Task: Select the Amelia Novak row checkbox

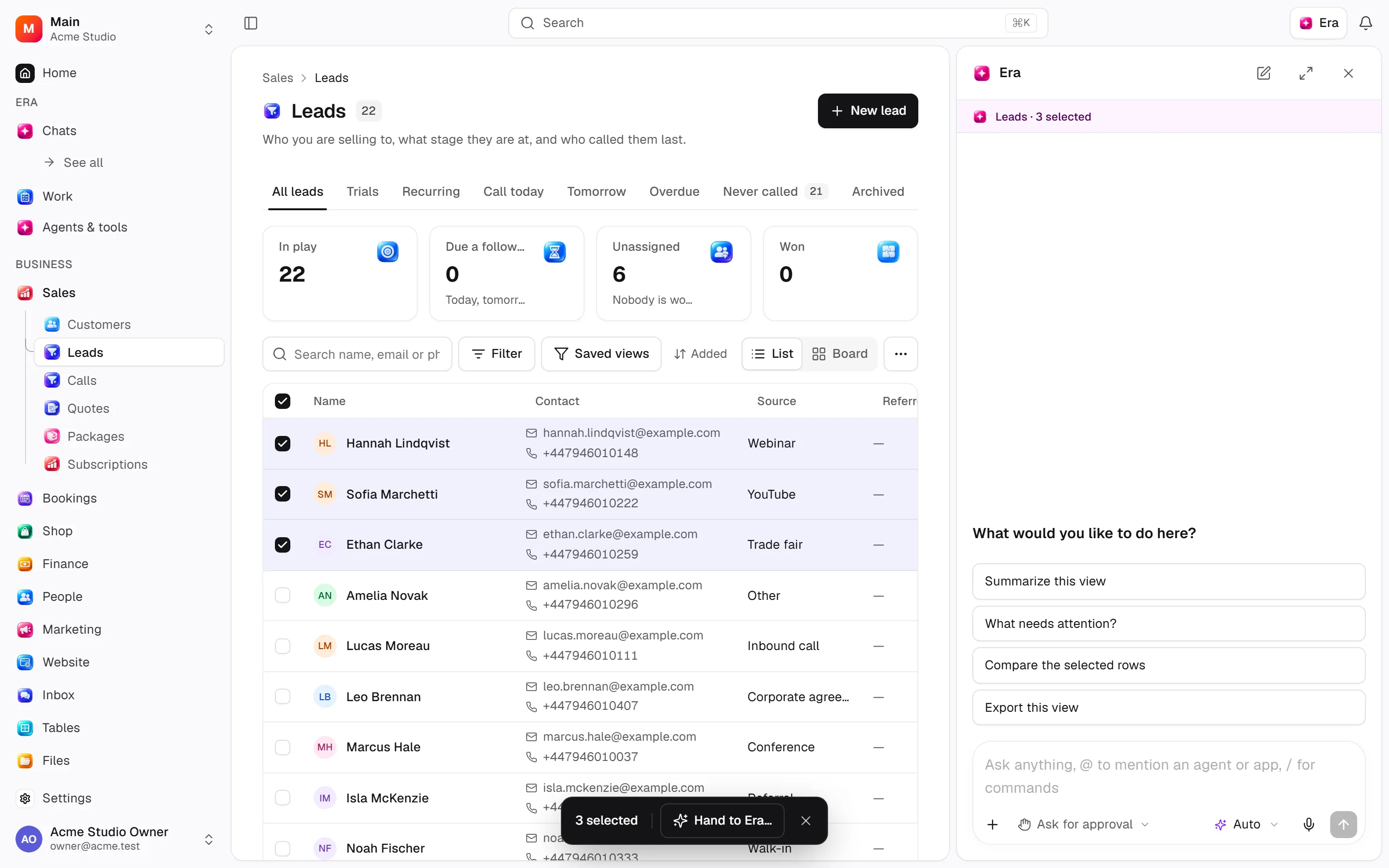Action: (x=283, y=596)
